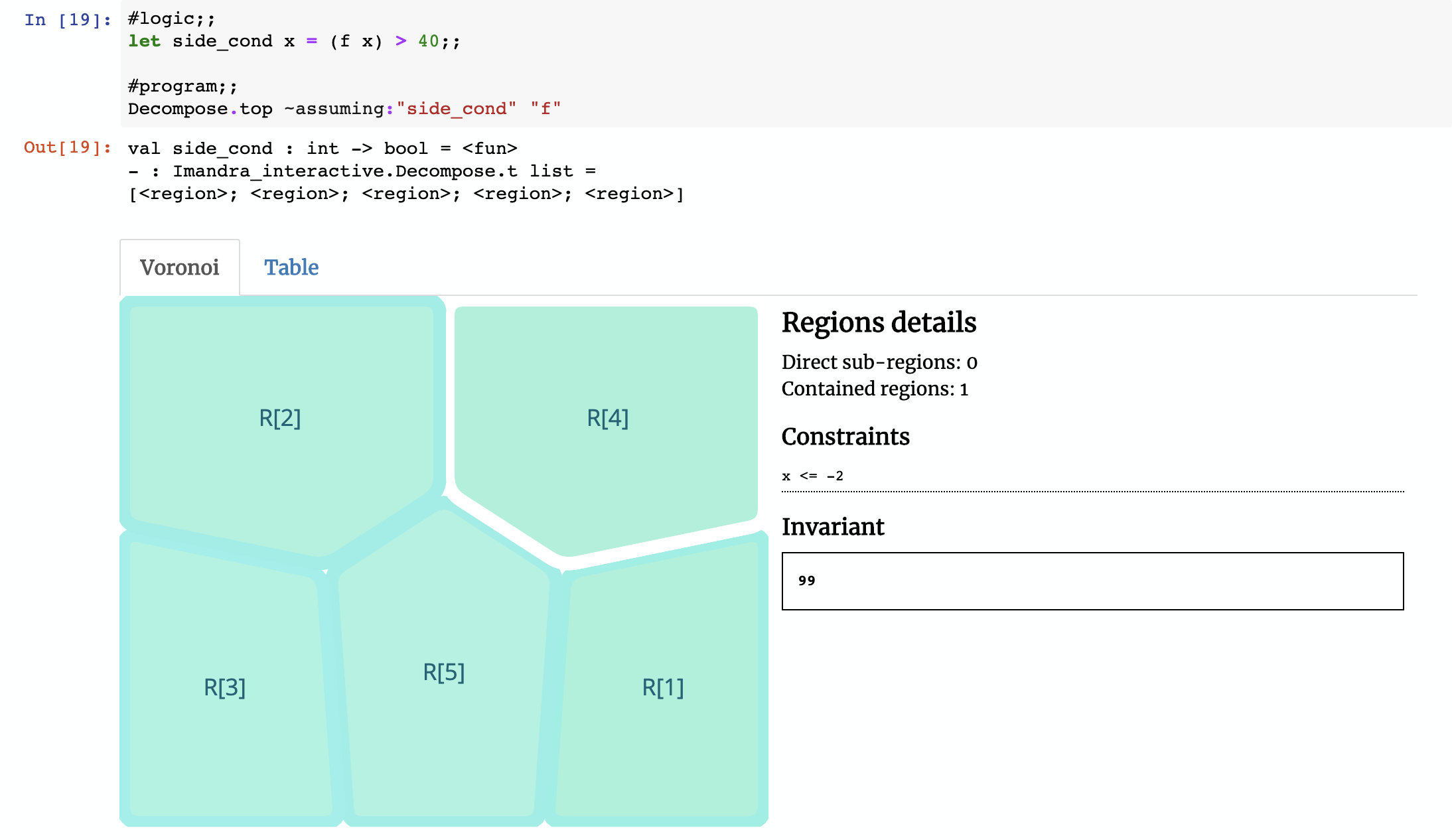Click the let side_cond code line

coord(293,41)
